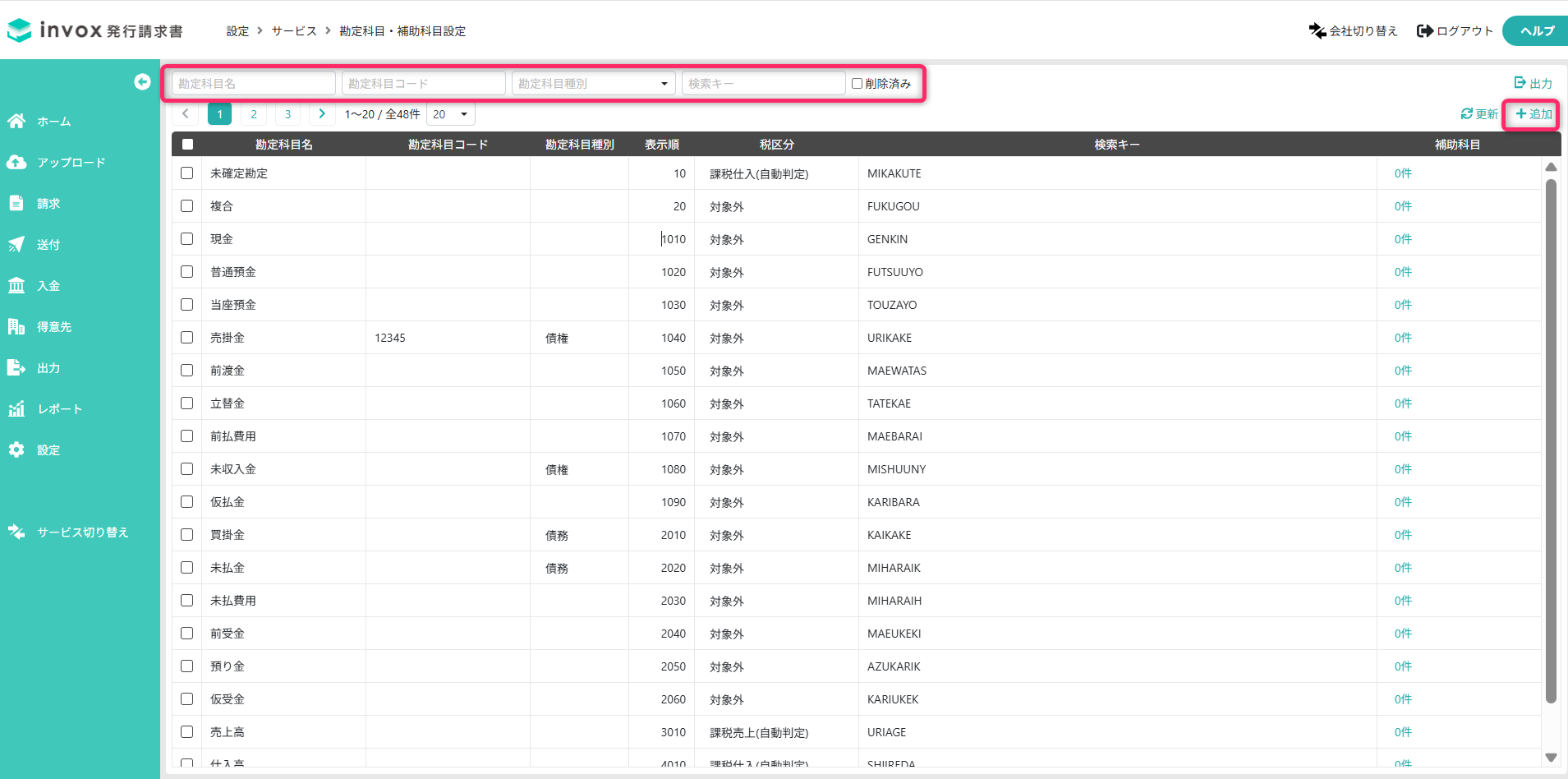Sort by 勘定科目名 column header
This screenshot has height=779, width=1568.
(x=283, y=145)
